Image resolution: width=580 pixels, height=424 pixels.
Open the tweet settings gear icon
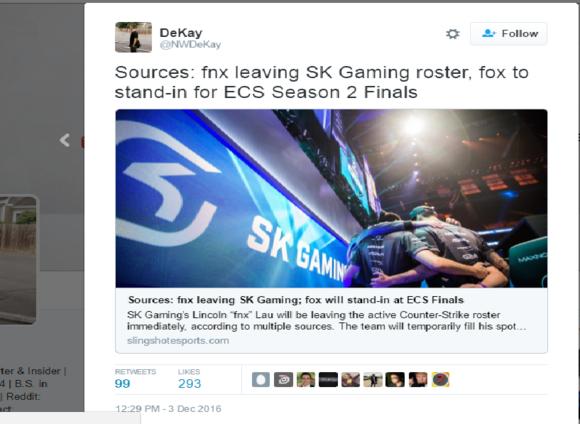tap(452, 34)
